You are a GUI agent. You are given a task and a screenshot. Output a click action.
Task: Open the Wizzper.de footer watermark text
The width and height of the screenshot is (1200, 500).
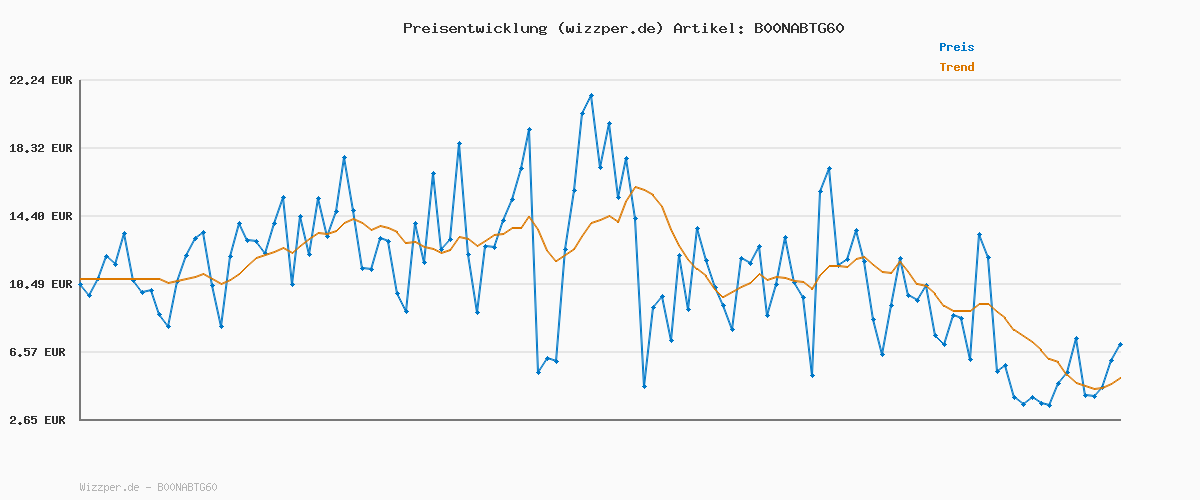[109, 487]
